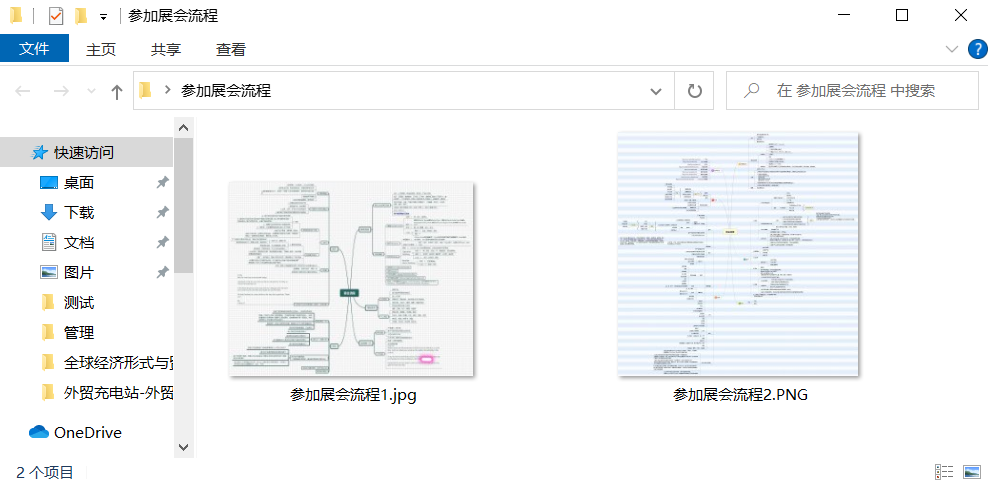Switch to the 共享 ribbon tab
The width and height of the screenshot is (988, 485).
pyautogui.click(x=166, y=50)
